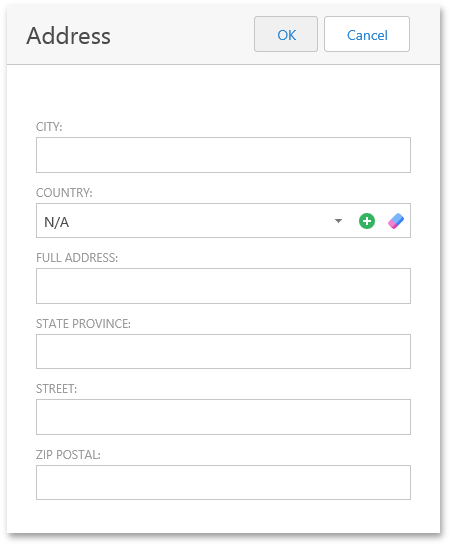Add a new country with green plus icon
Viewport: 453px width, 548px height.
pyautogui.click(x=367, y=221)
